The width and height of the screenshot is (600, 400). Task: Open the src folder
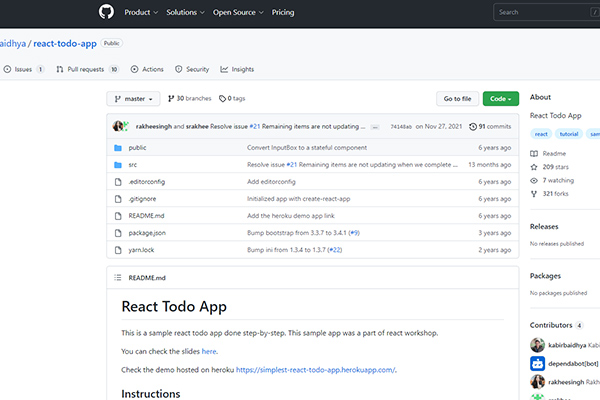point(133,165)
